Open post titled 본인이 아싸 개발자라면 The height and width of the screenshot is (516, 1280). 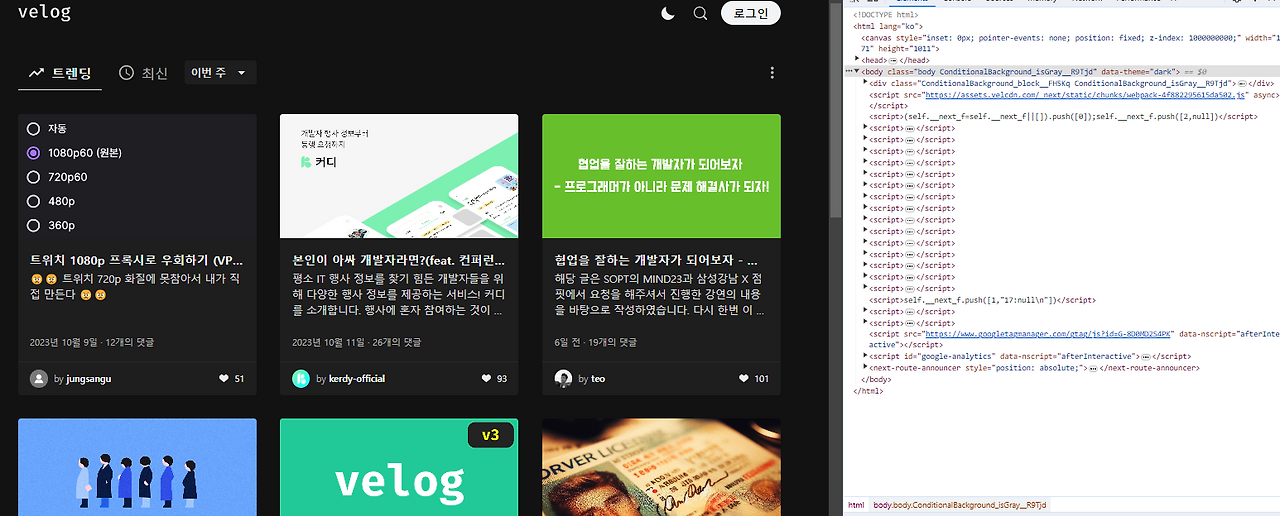coord(399,258)
